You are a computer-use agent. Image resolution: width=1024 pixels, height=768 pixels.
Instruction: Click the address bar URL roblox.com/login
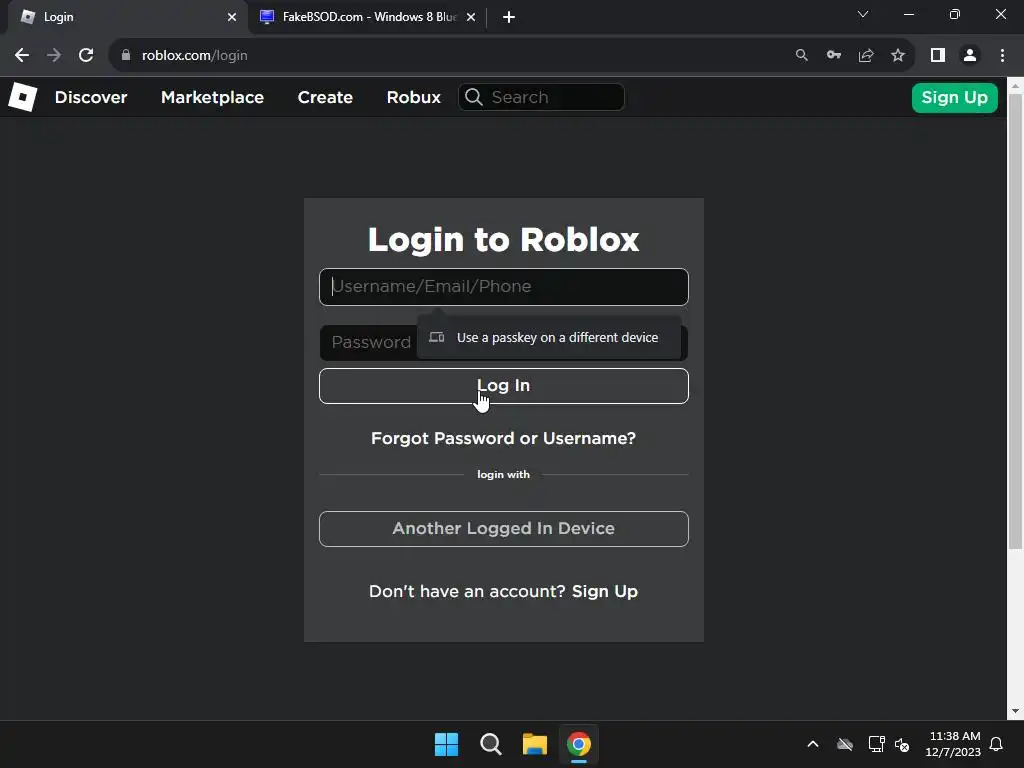point(195,56)
